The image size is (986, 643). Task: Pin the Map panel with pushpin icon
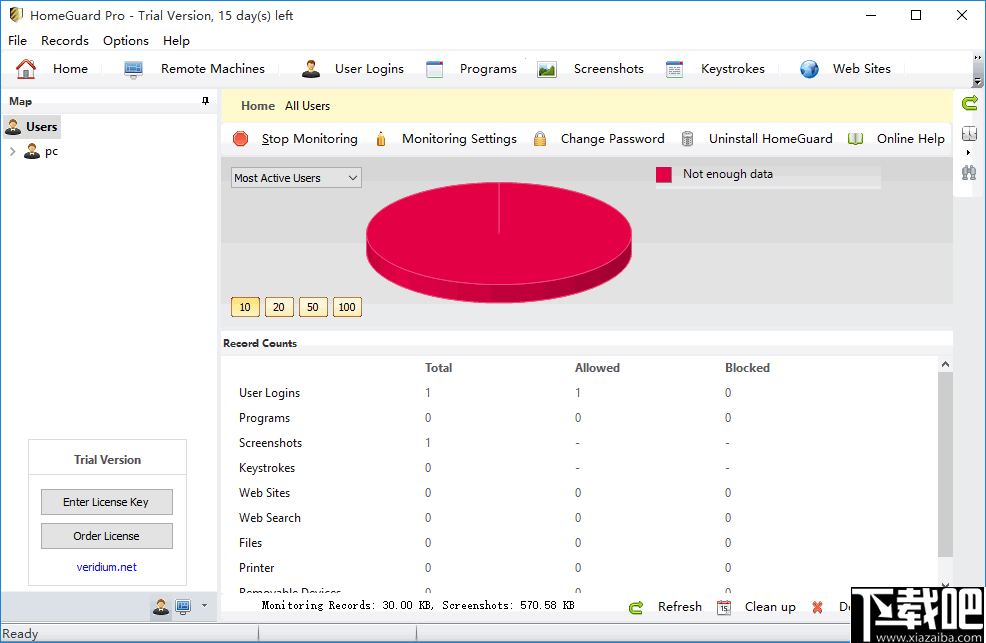pos(205,101)
